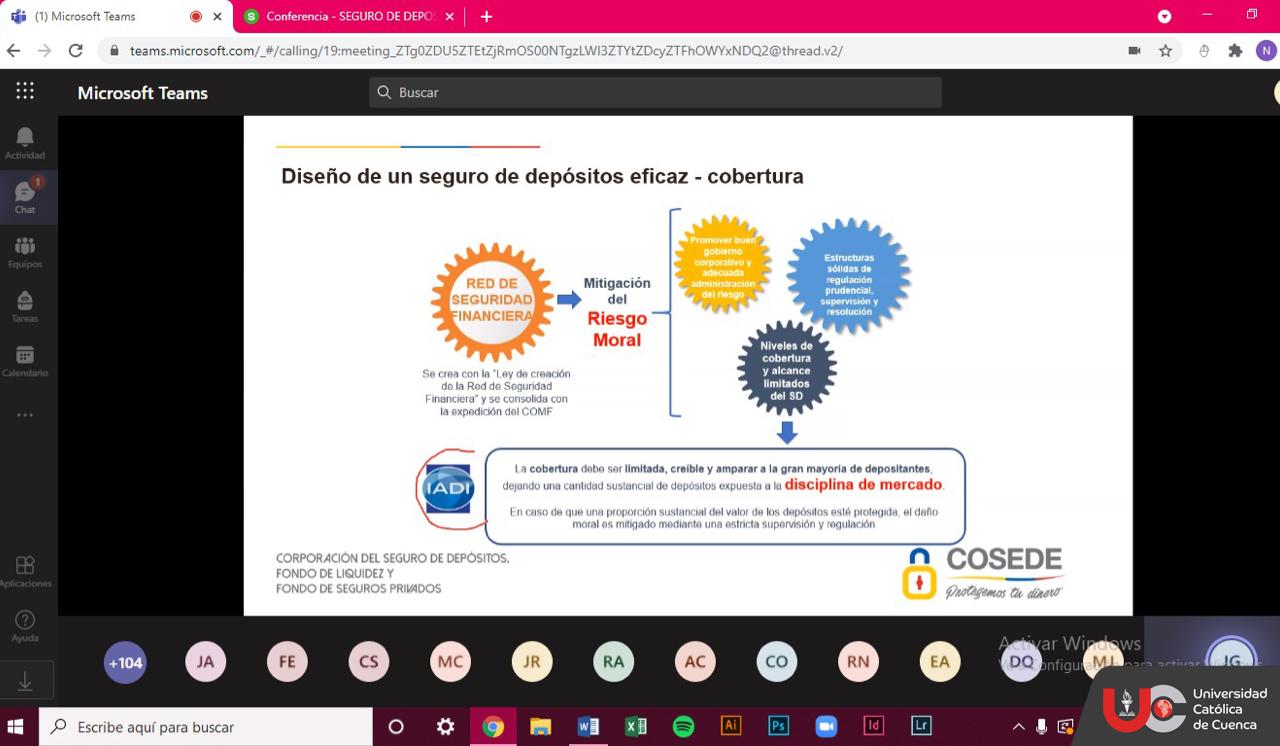Open Chrome profile avatar N

[x=1266, y=50]
